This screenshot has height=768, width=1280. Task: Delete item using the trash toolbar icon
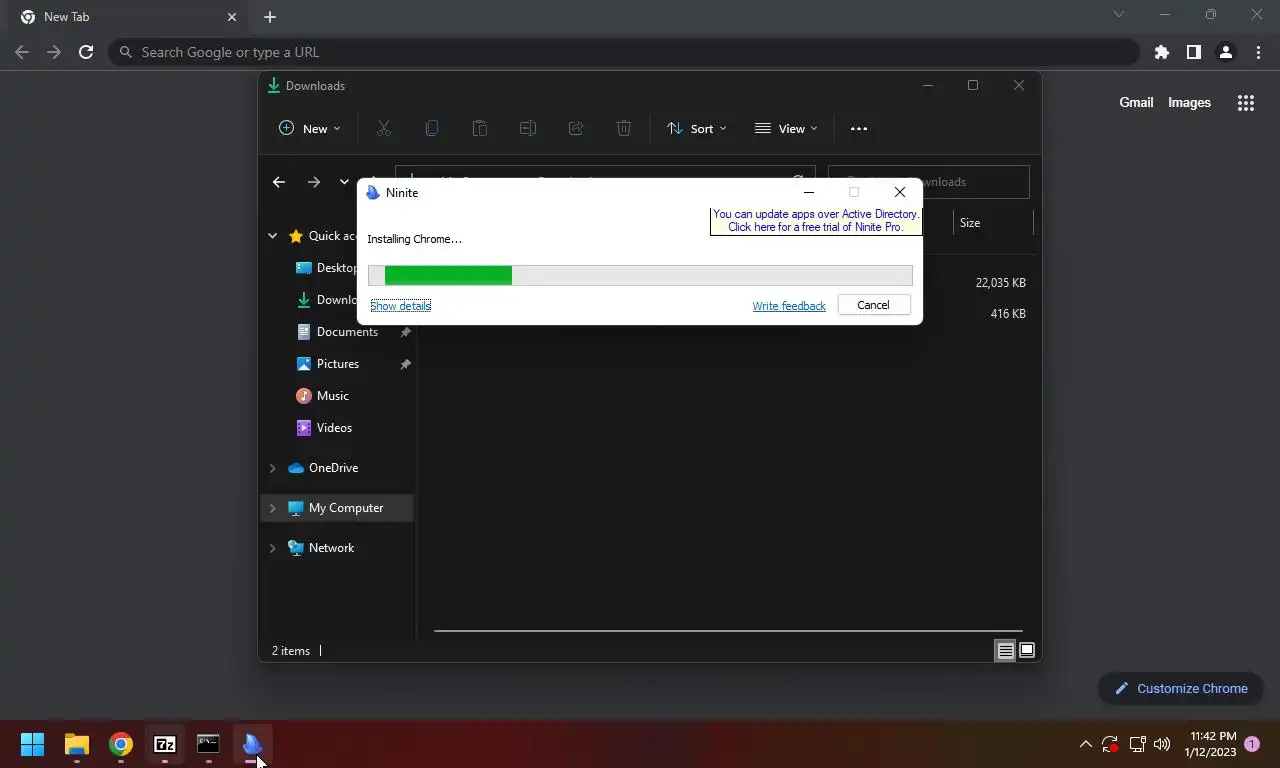(624, 128)
